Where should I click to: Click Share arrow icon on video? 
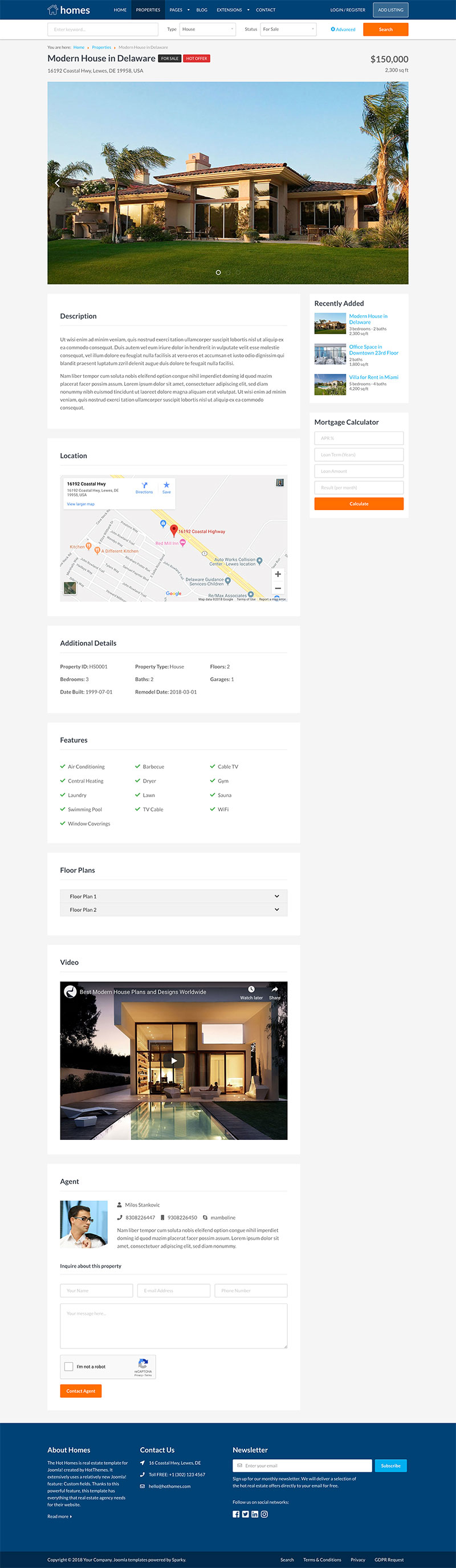click(x=275, y=989)
